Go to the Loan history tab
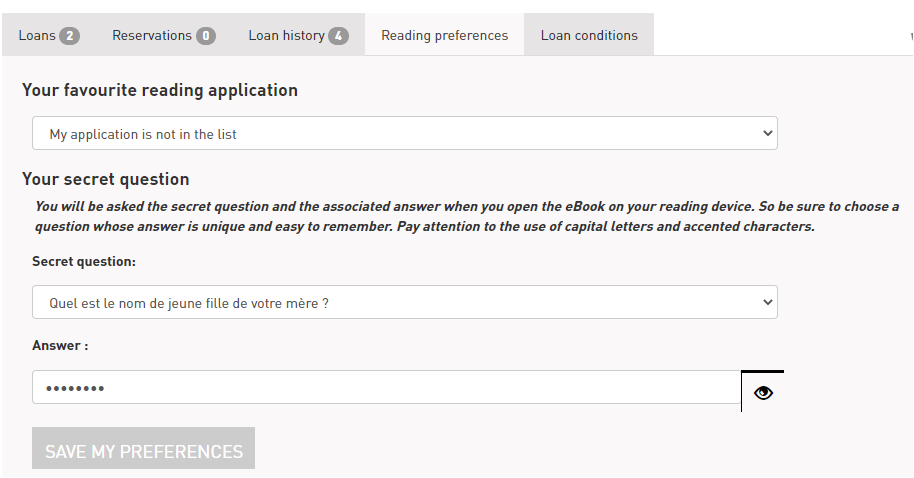This screenshot has width=914, height=478. (x=298, y=35)
